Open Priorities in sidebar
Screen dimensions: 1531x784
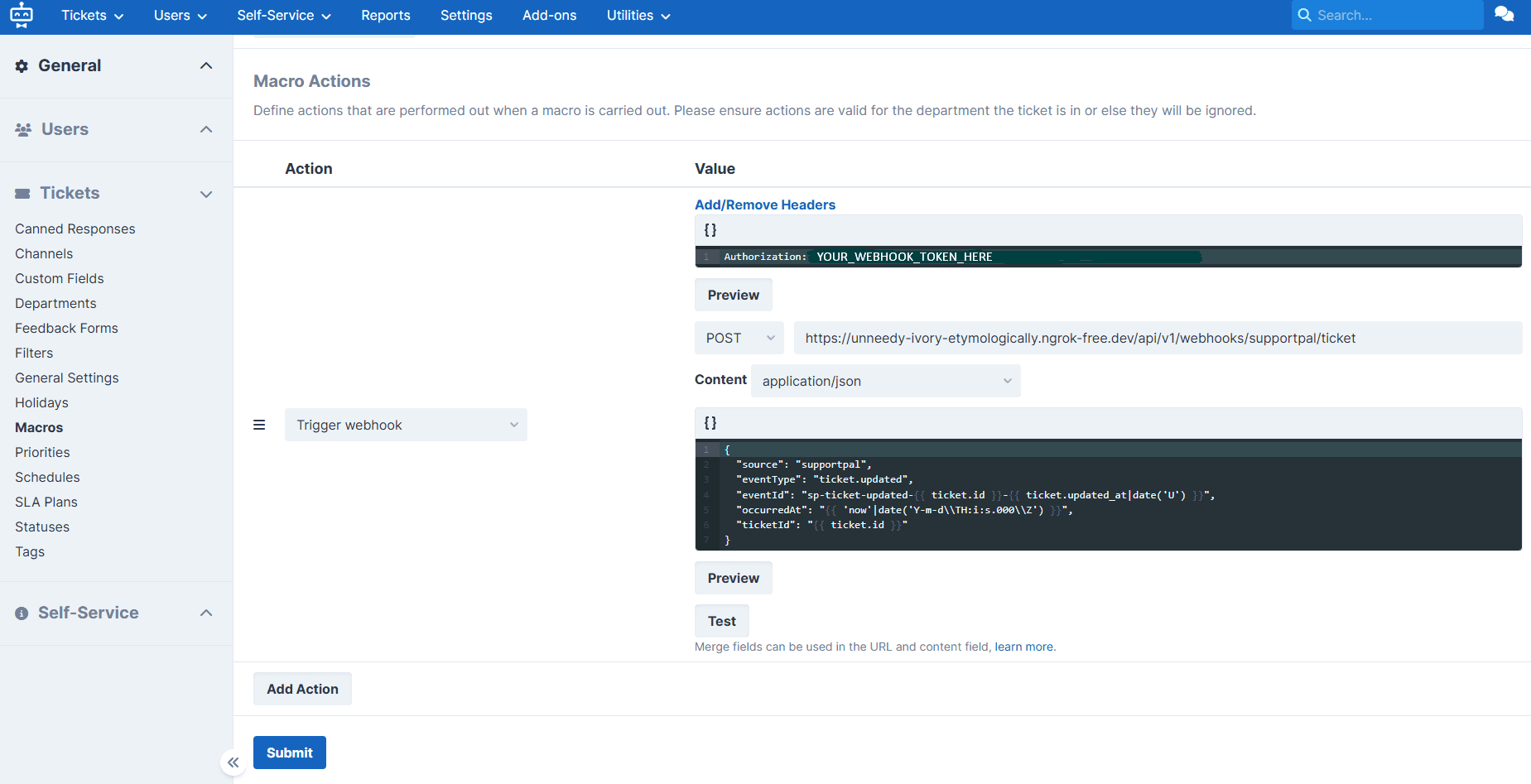click(42, 452)
